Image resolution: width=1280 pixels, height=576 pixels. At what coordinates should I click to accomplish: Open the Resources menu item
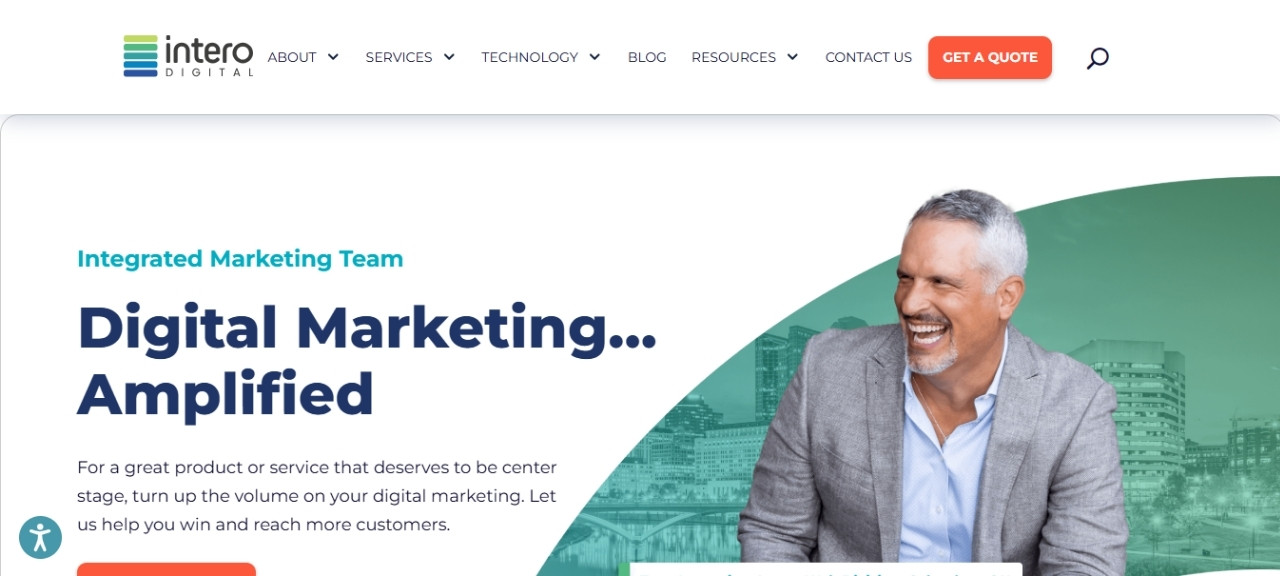coord(734,57)
